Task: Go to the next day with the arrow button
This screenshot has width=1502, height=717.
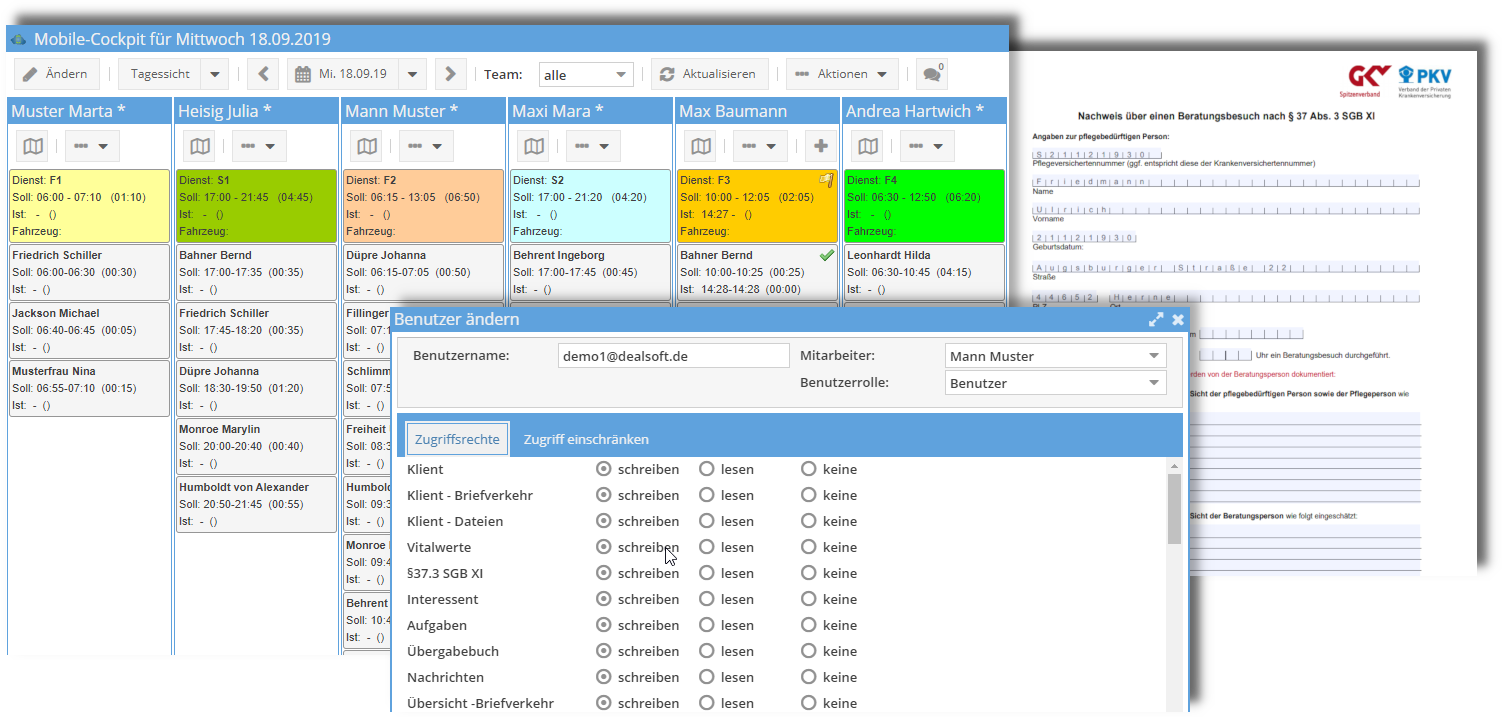Action: pyautogui.click(x=450, y=73)
